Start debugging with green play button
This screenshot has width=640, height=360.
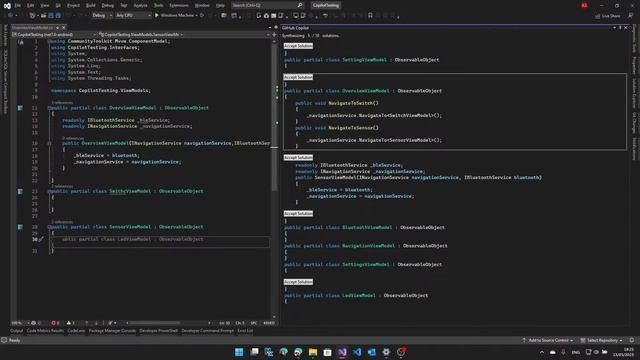pos(157,16)
